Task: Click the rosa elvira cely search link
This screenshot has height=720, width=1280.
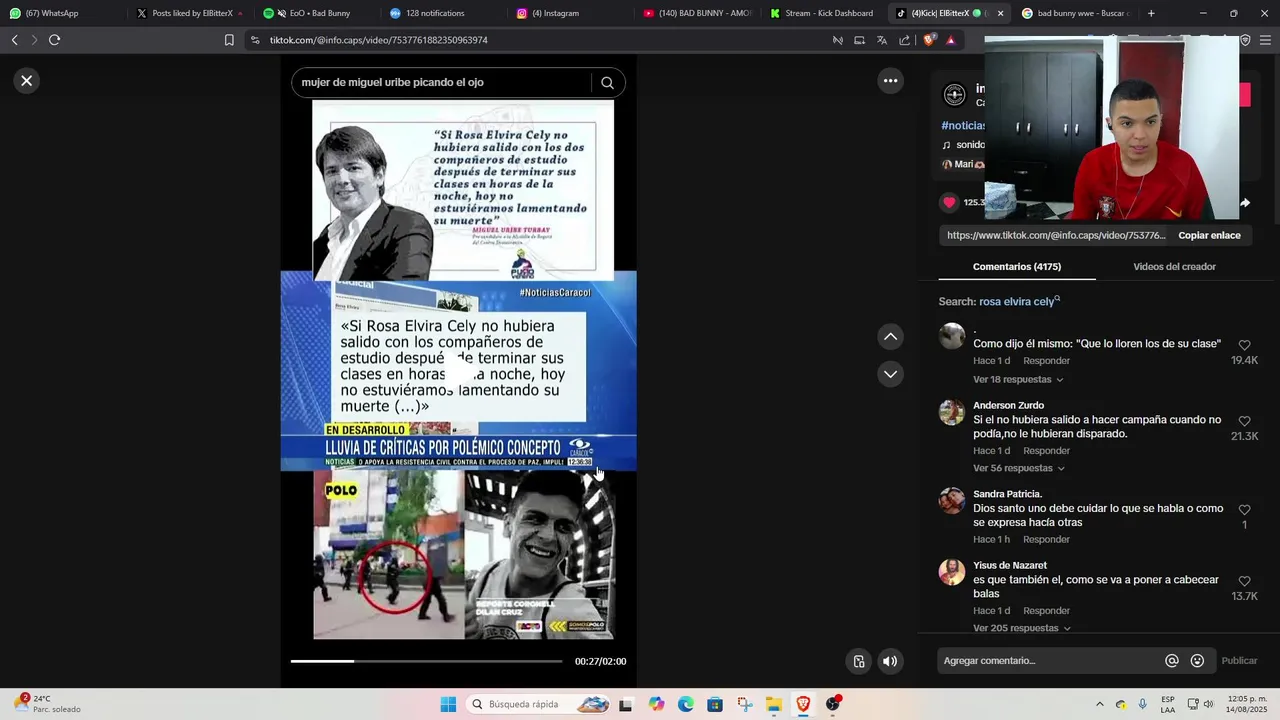Action: (1017, 302)
